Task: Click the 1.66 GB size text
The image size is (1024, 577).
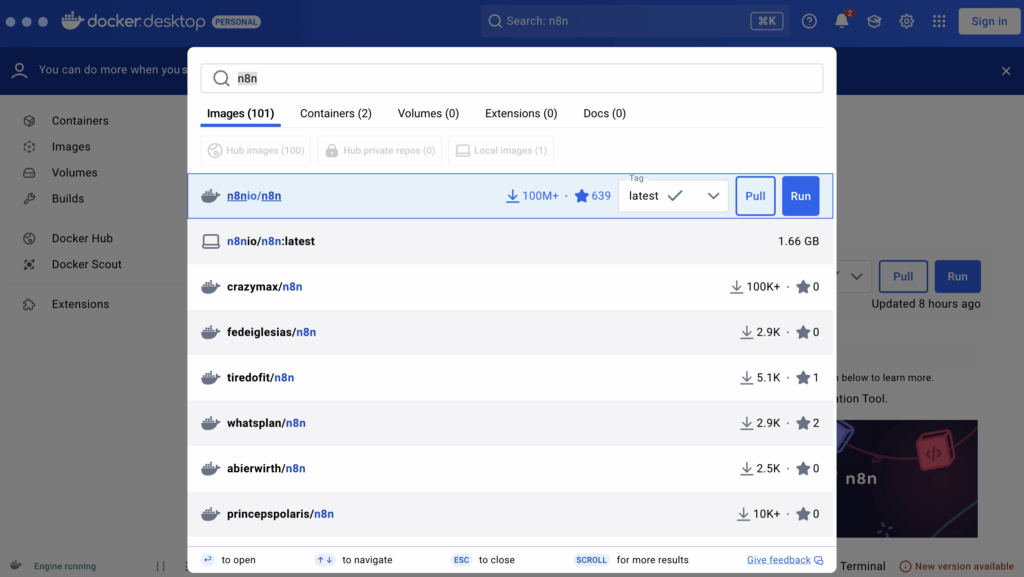Action: point(798,242)
